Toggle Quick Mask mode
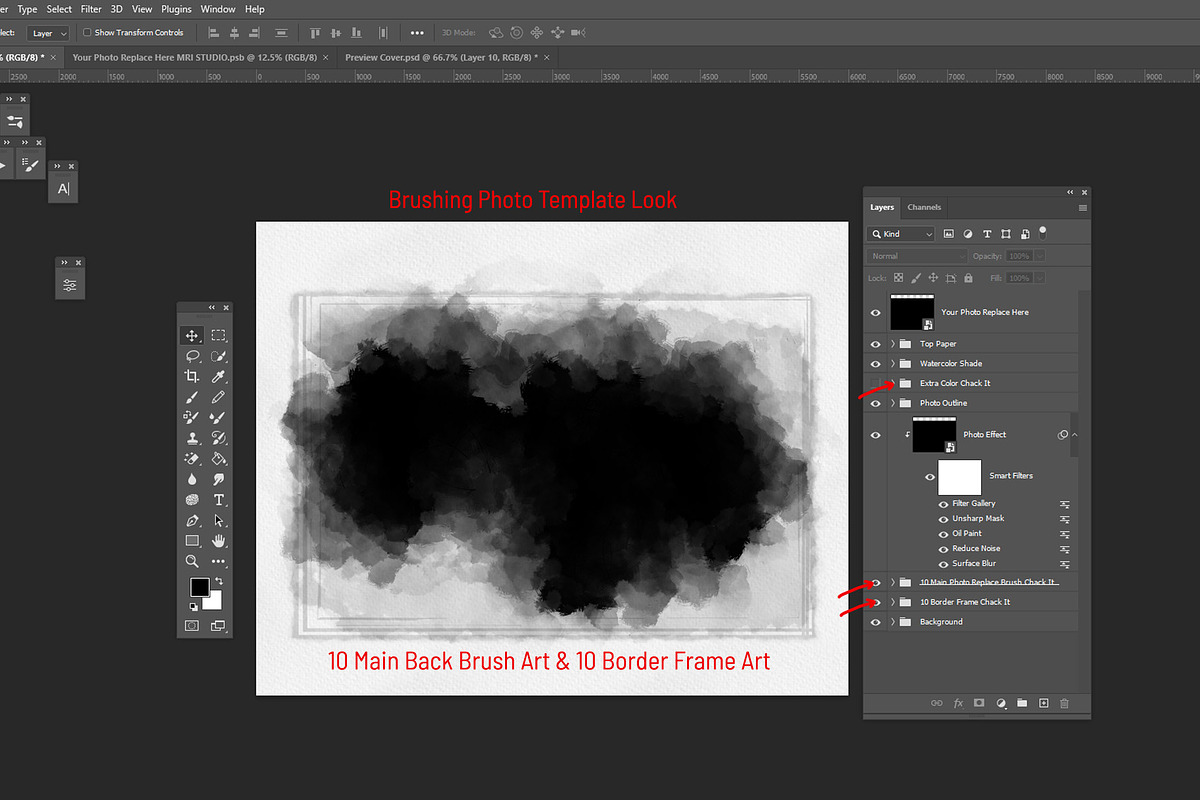This screenshot has width=1200, height=800. 191,626
